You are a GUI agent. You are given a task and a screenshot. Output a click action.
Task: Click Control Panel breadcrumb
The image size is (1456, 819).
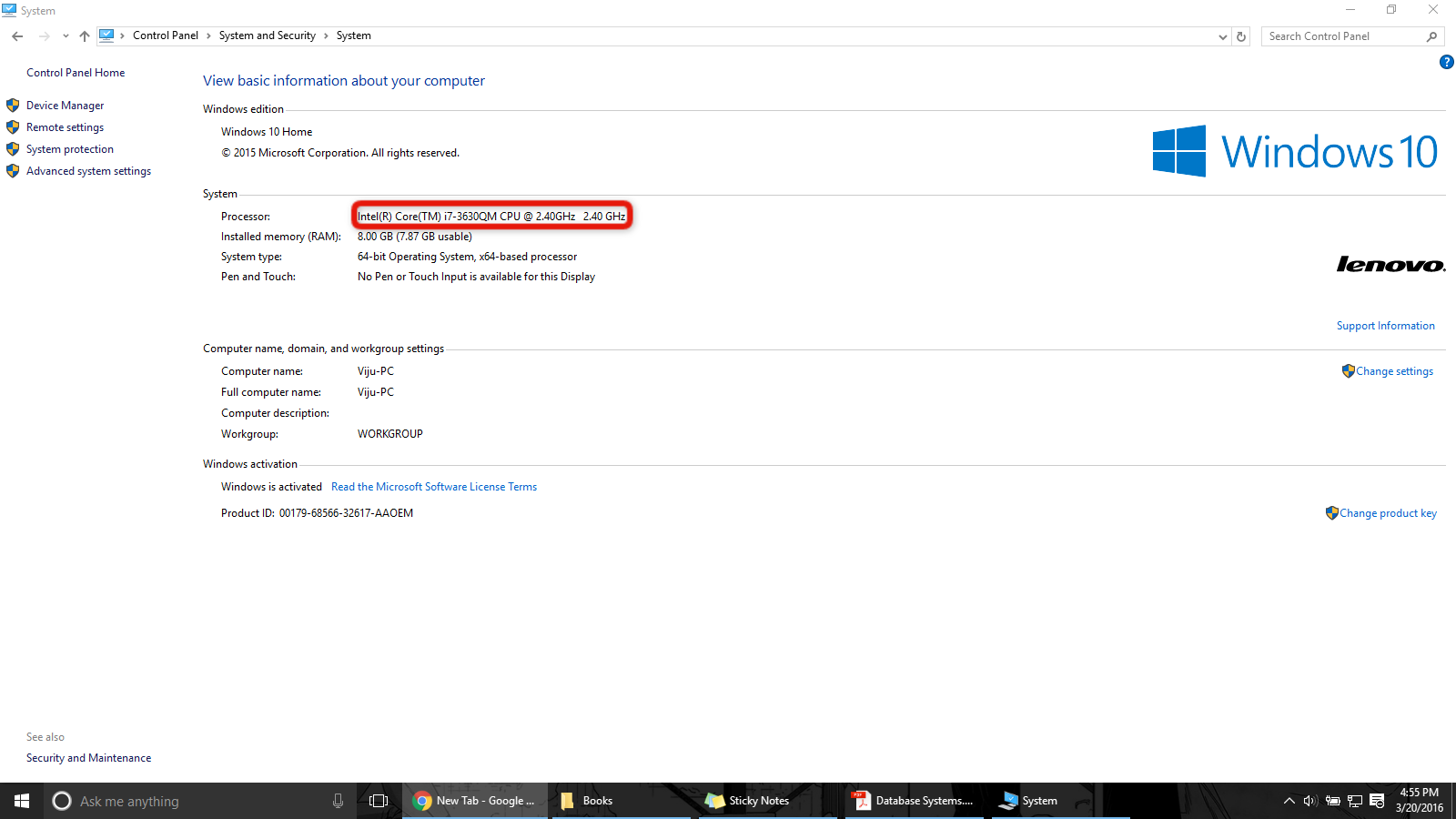166,35
